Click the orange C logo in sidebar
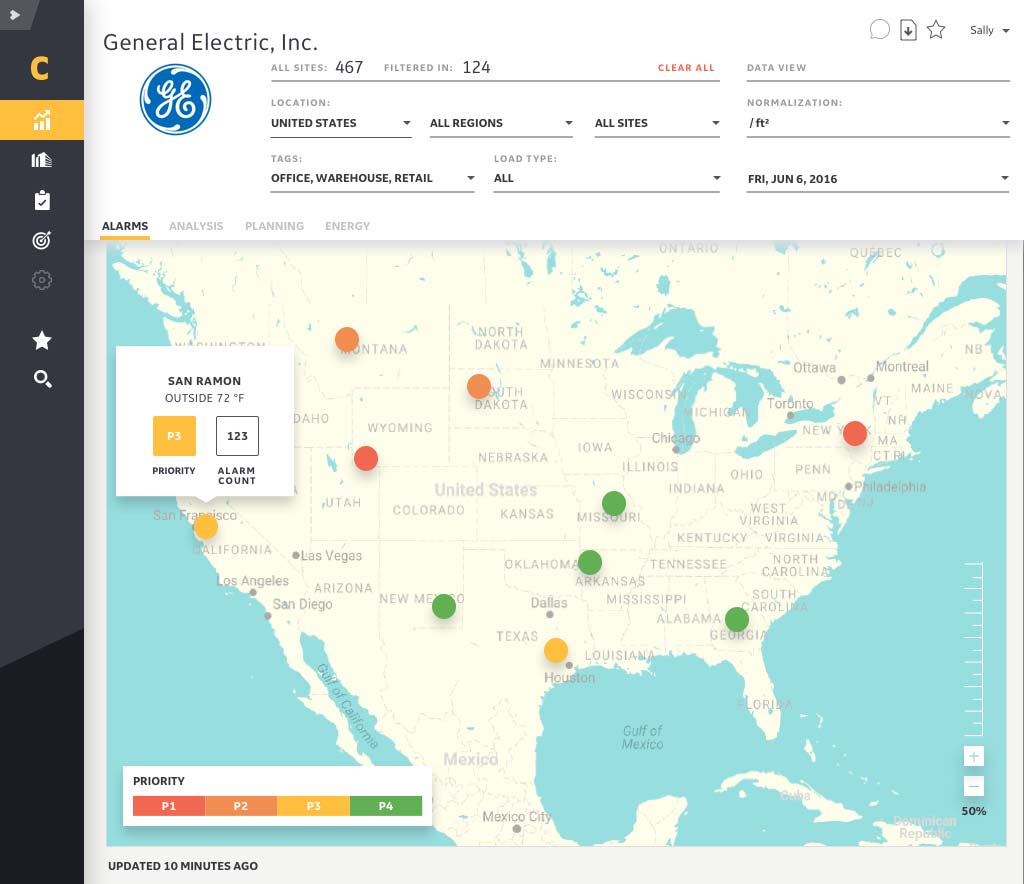The image size is (1024, 884). coord(40,69)
